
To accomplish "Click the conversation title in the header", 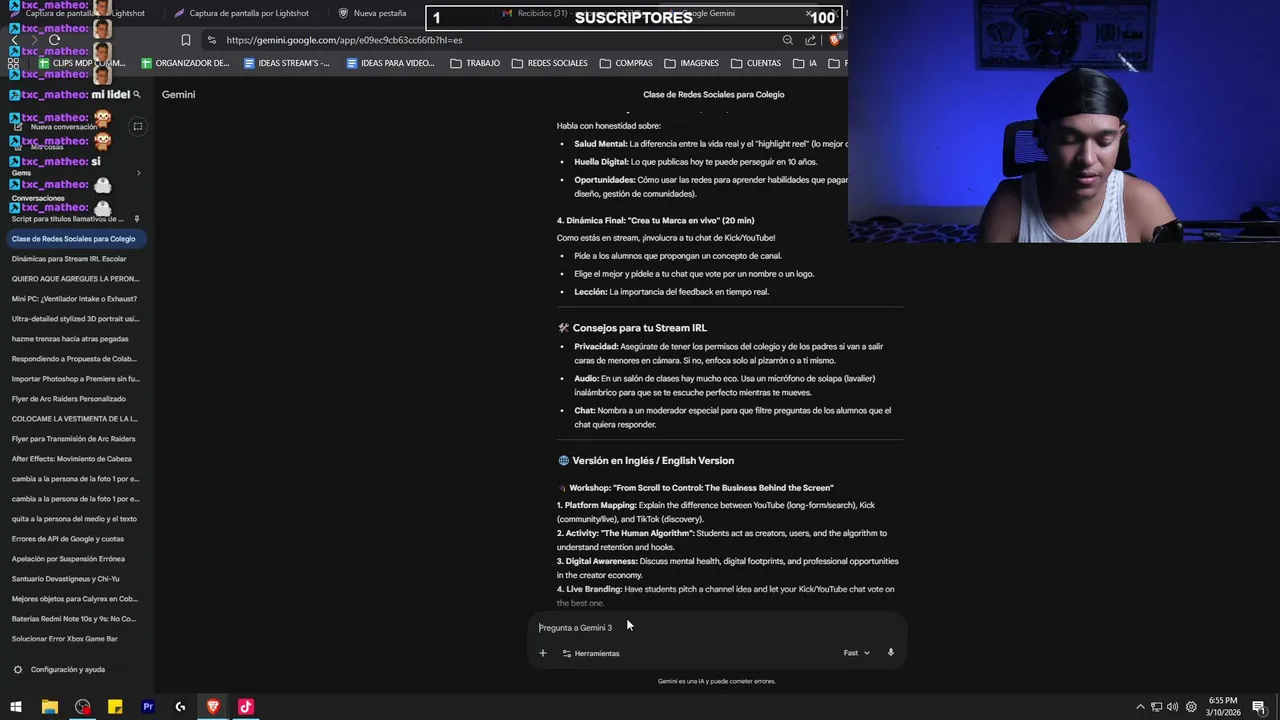I will (714, 94).
